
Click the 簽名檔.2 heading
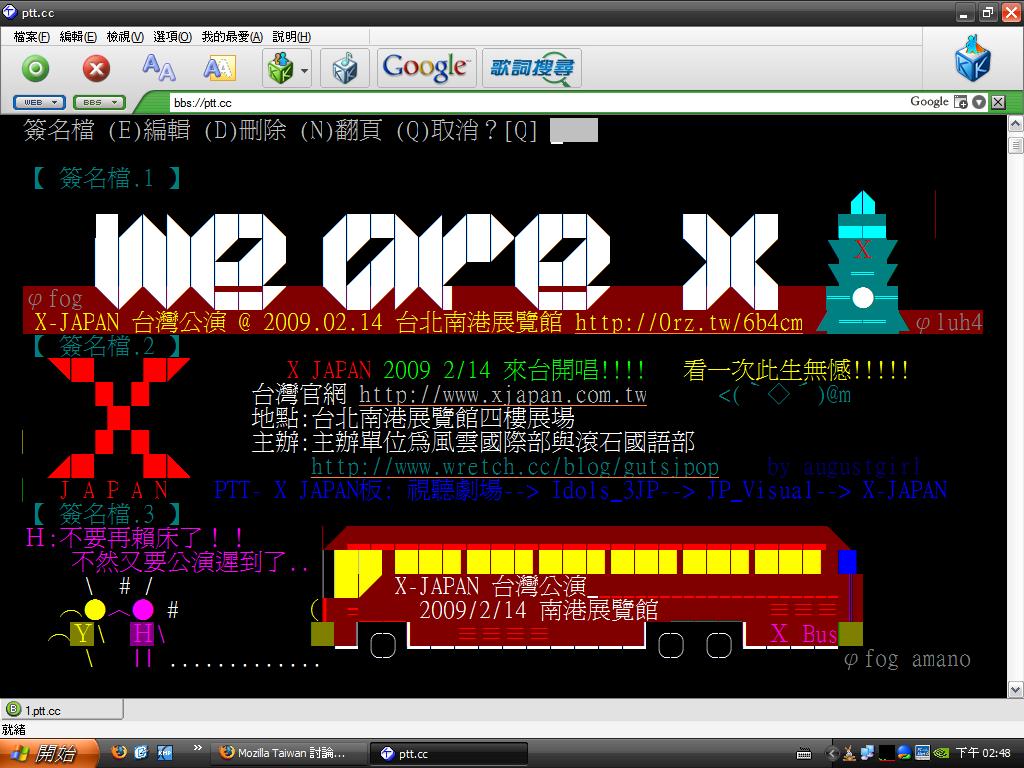point(106,346)
